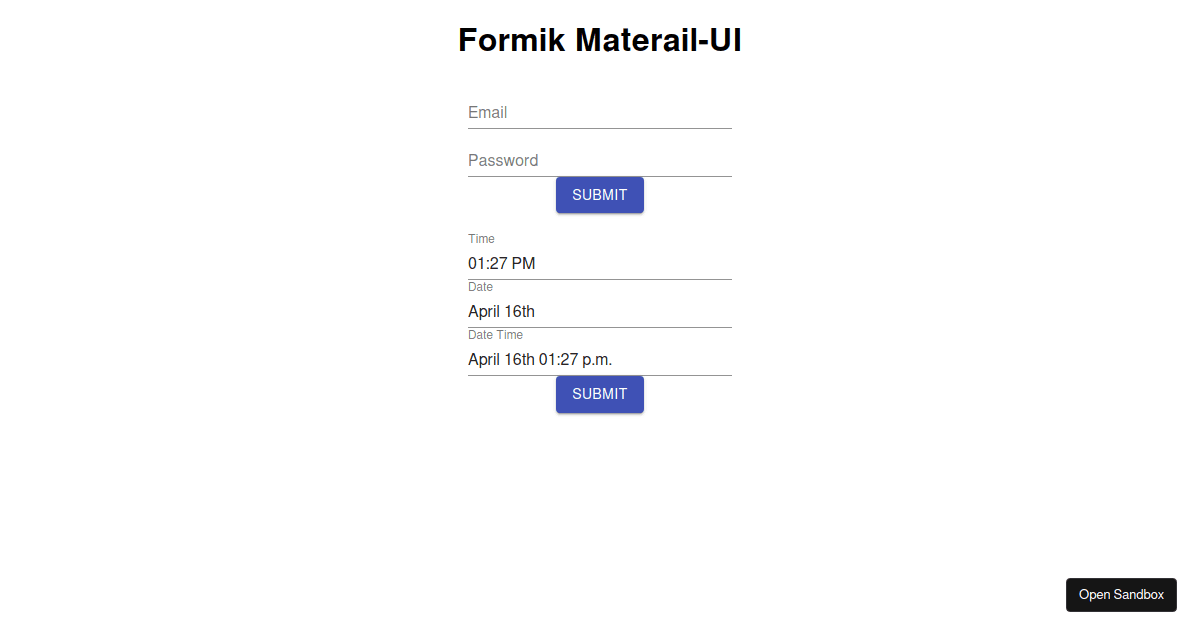Viewport: 1200px width, 630px height.
Task: Click the underline beneath the Password field
Action: (600, 176)
